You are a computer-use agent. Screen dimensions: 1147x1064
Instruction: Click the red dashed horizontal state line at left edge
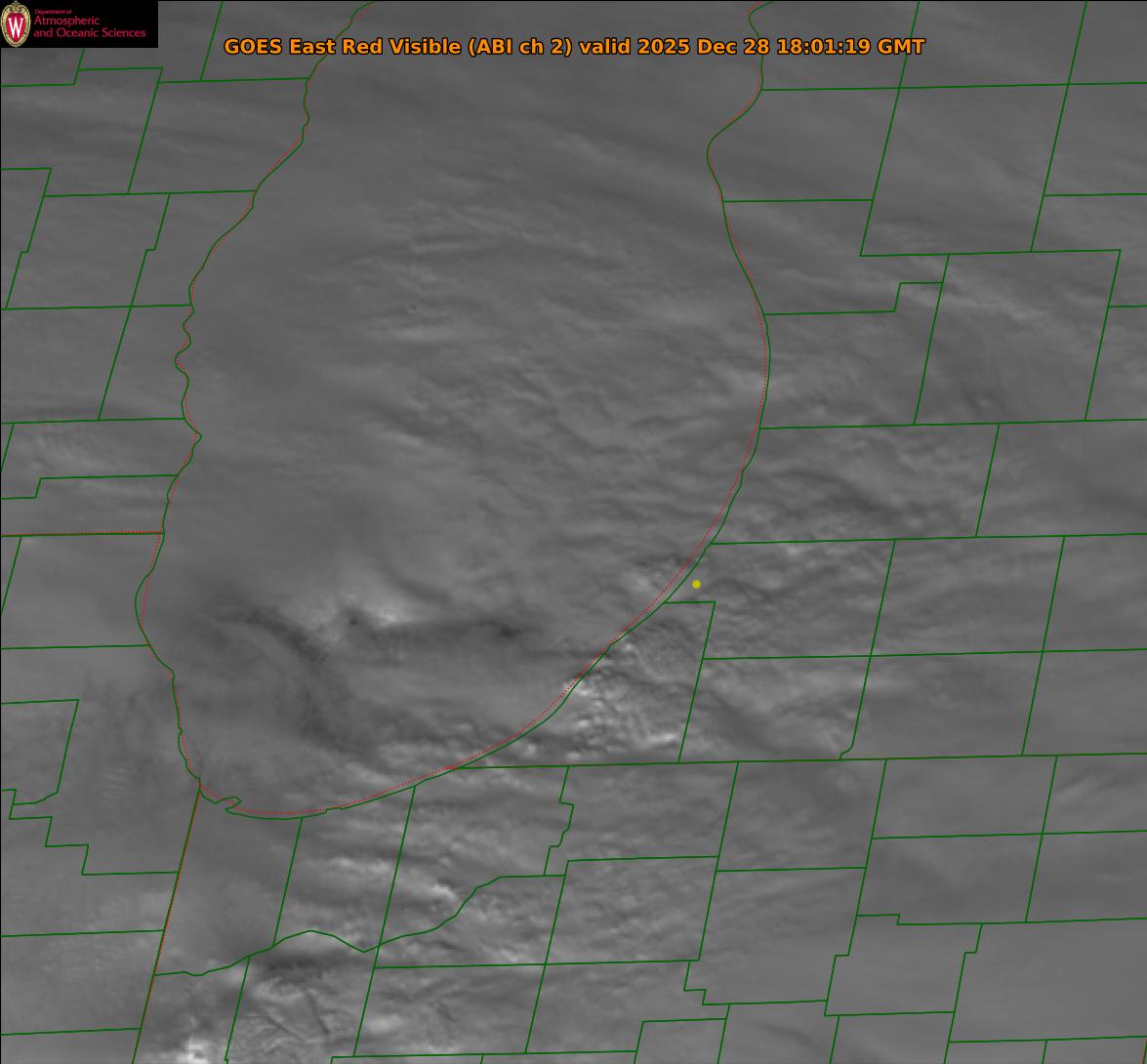[78, 533]
